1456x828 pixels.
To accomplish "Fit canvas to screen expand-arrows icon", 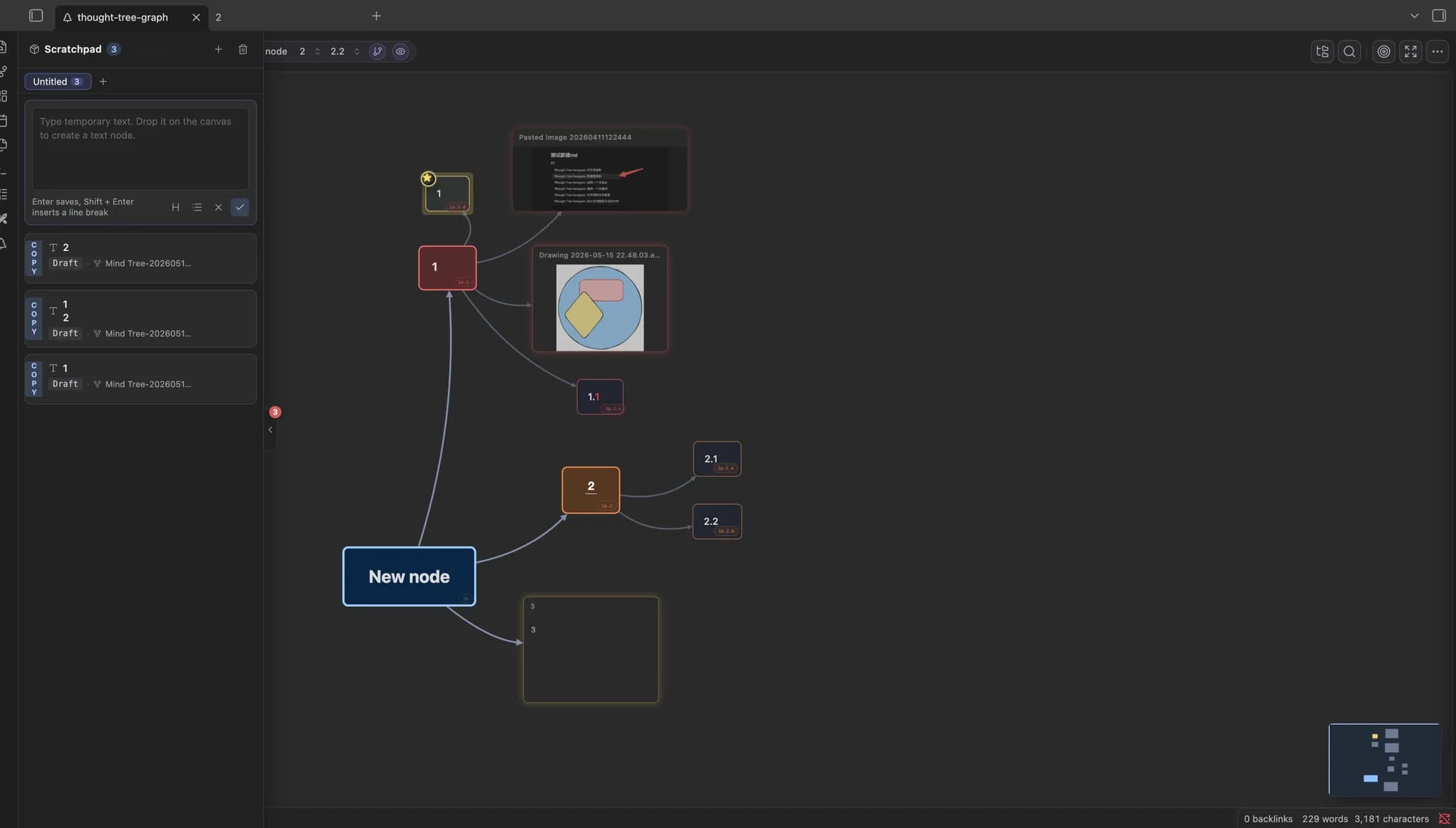I will (1410, 51).
